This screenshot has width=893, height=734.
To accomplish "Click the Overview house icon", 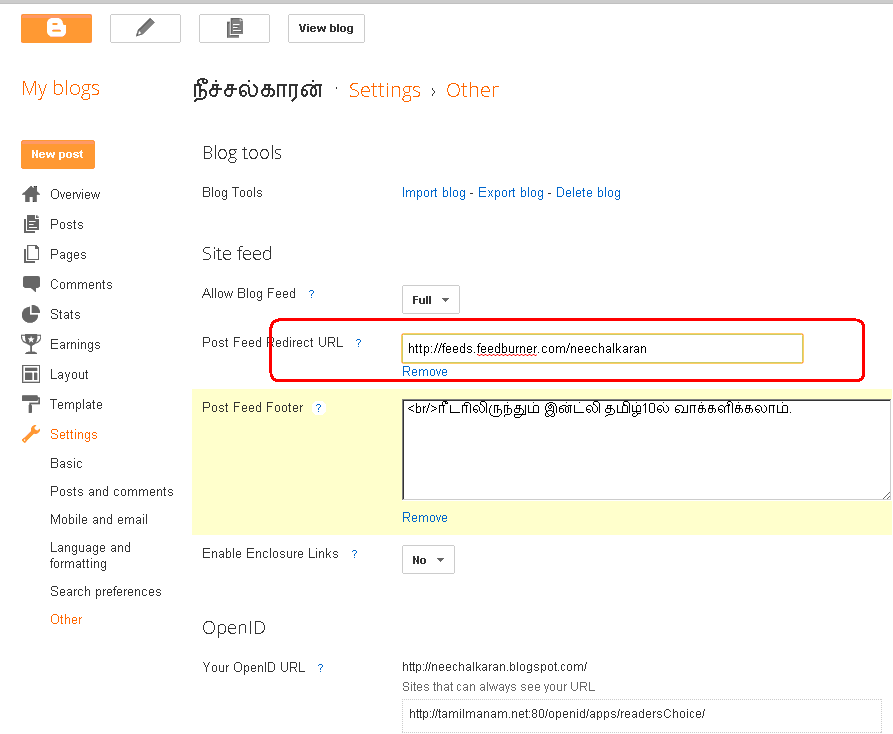I will click(x=31, y=194).
